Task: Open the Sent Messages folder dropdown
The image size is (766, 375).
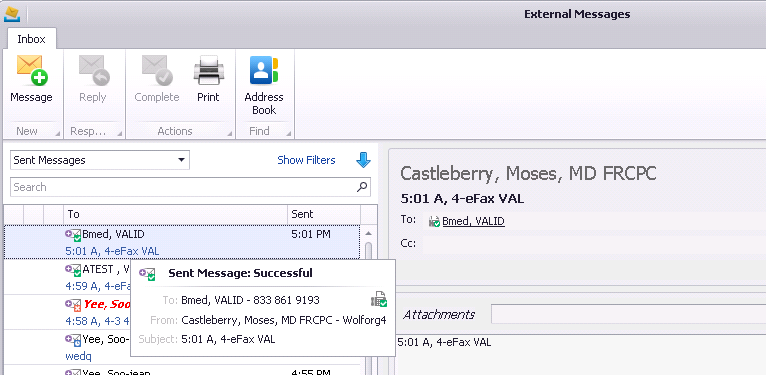Action: pyautogui.click(x=181, y=160)
